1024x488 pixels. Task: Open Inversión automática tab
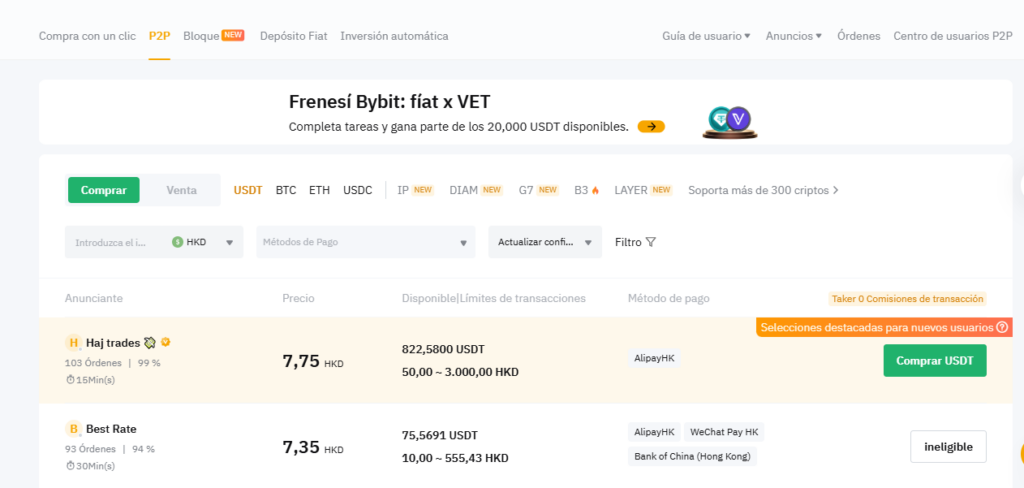(394, 36)
